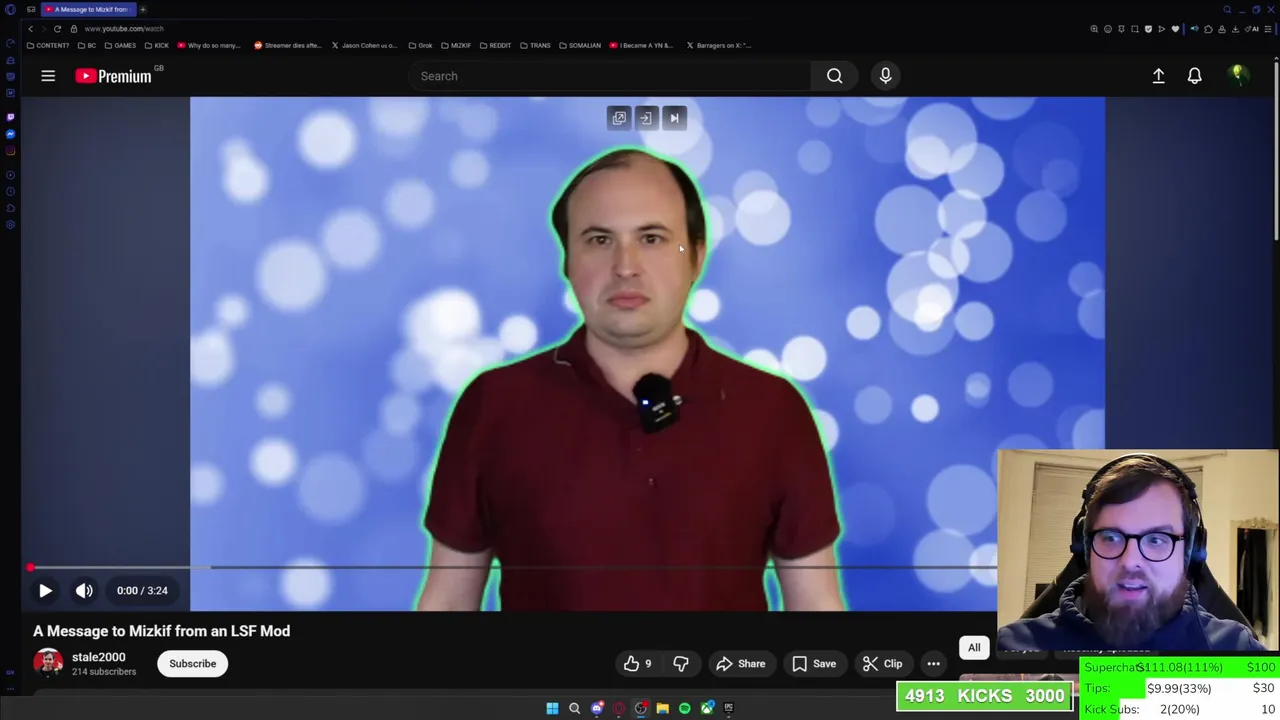The image size is (1280, 720).
Task: Open the 'Barragers on X' bookmark
Action: [x=718, y=45]
